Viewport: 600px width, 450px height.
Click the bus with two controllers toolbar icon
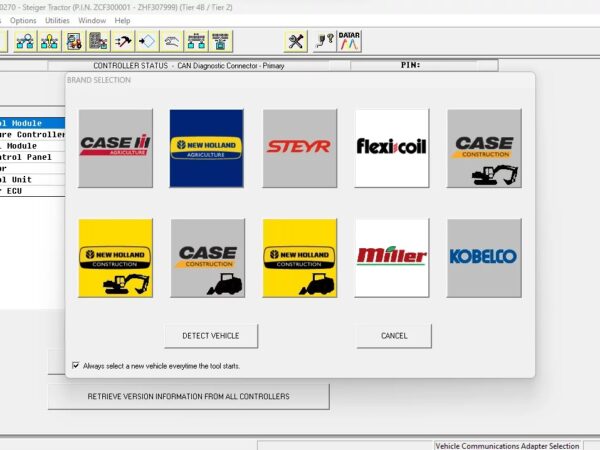tap(196, 41)
